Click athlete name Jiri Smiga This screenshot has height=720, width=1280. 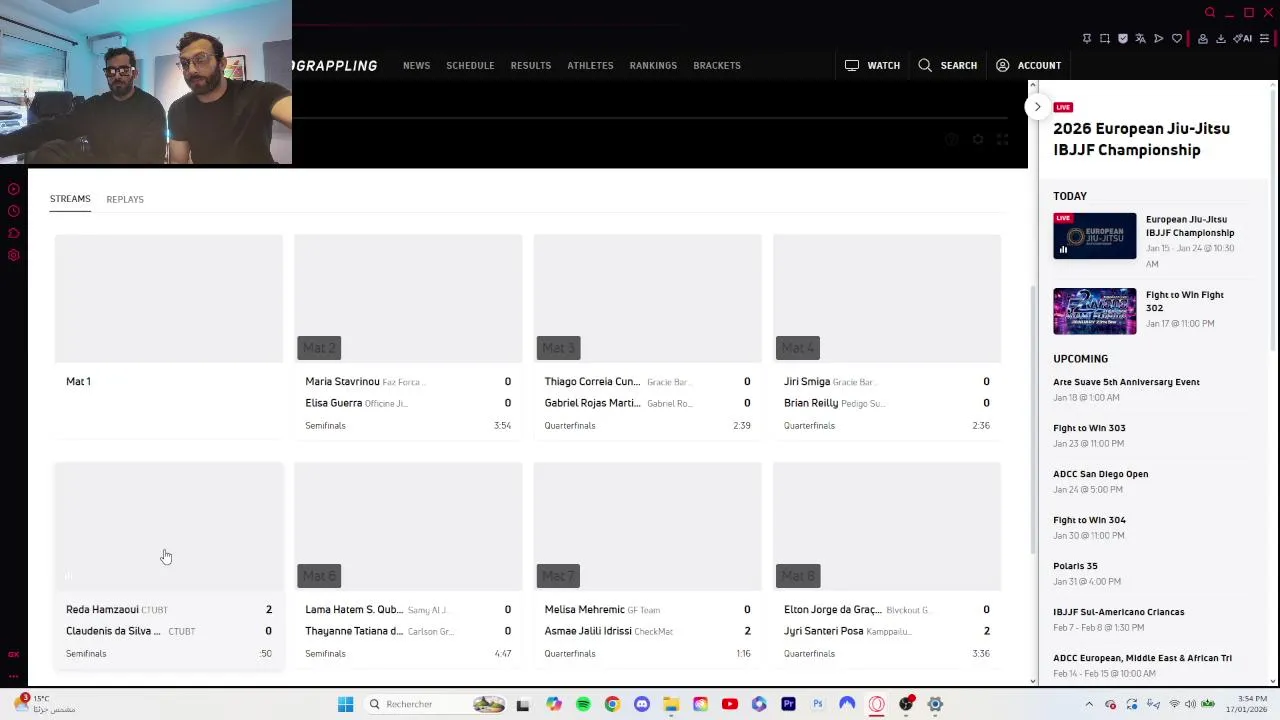click(807, 381)
